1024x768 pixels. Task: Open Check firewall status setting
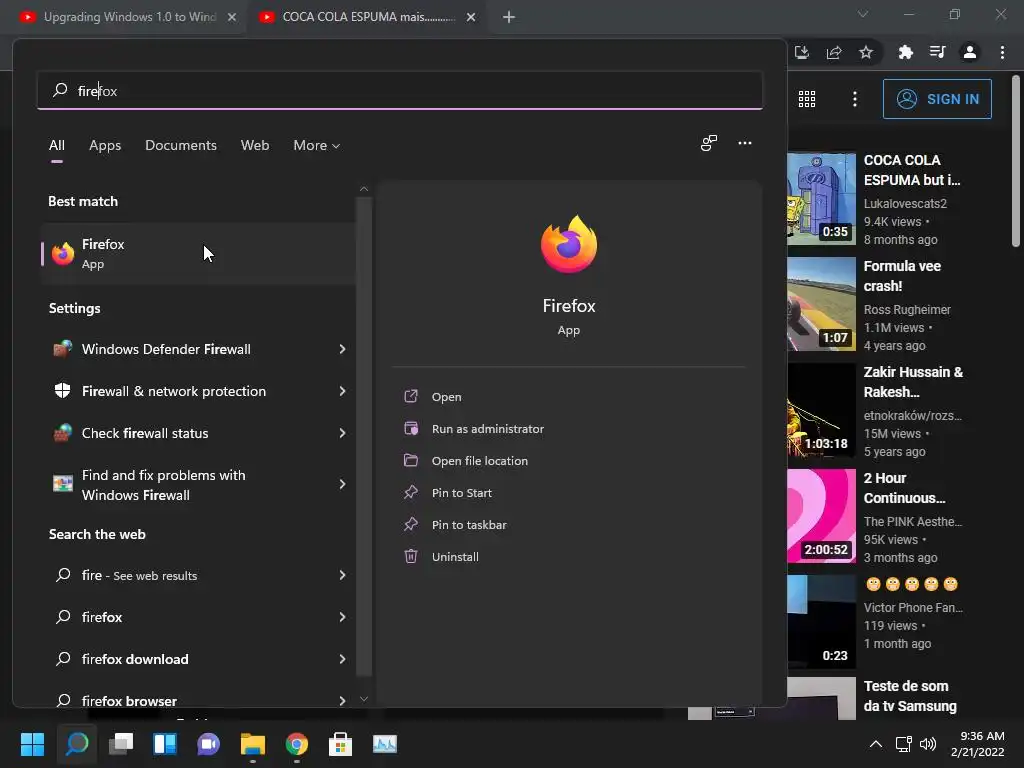click(198, 432)
